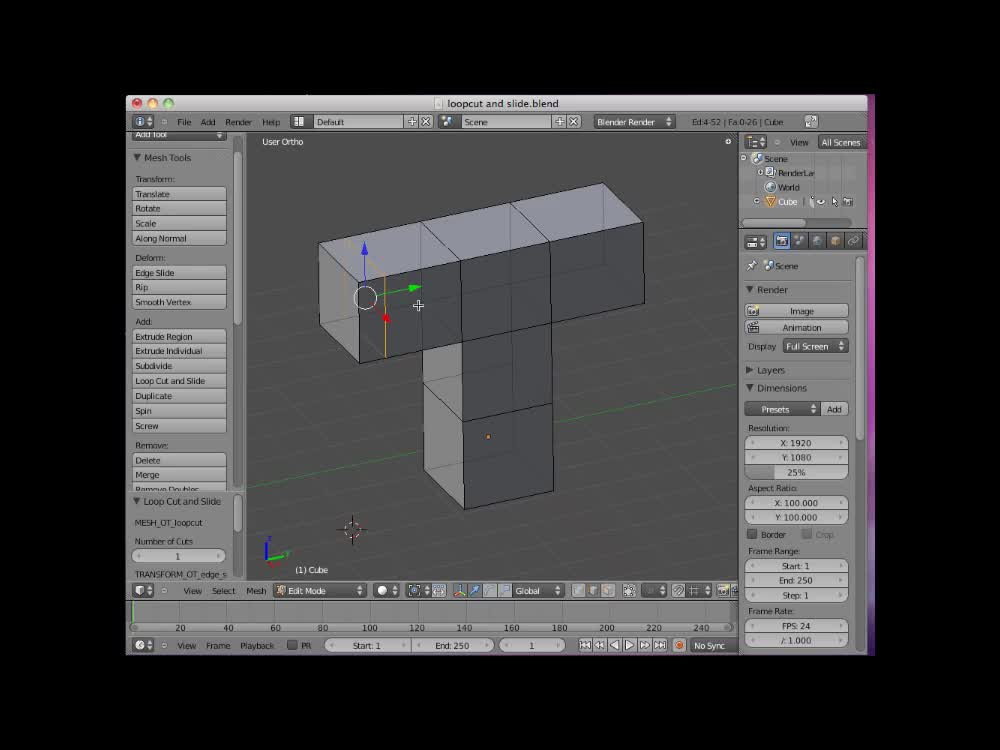Viewport: 1000px width, 750px height.
Task: Click the proportional editing icon
Action: (x=629, y=591)
